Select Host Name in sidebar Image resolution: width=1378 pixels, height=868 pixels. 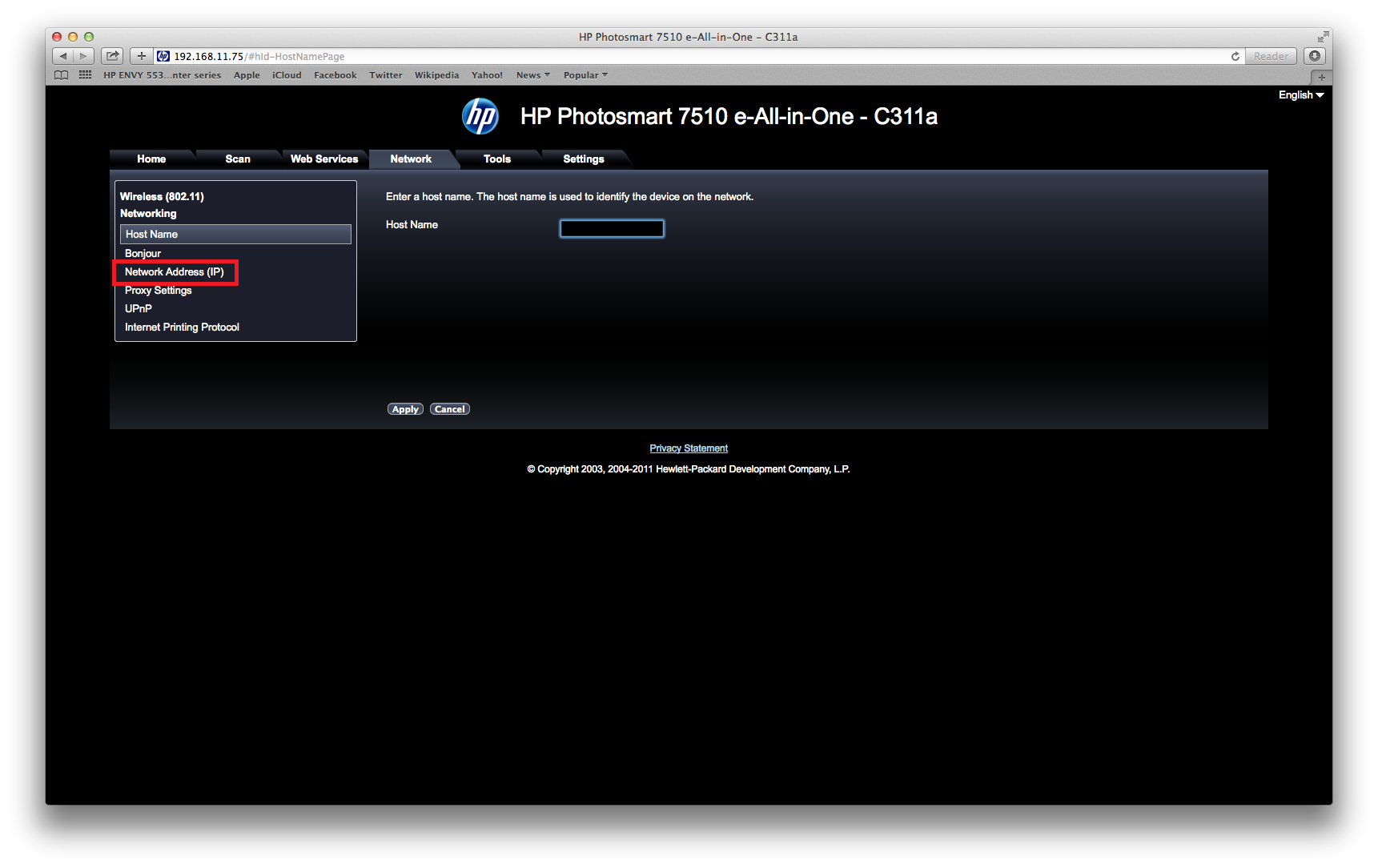point(235,234)
